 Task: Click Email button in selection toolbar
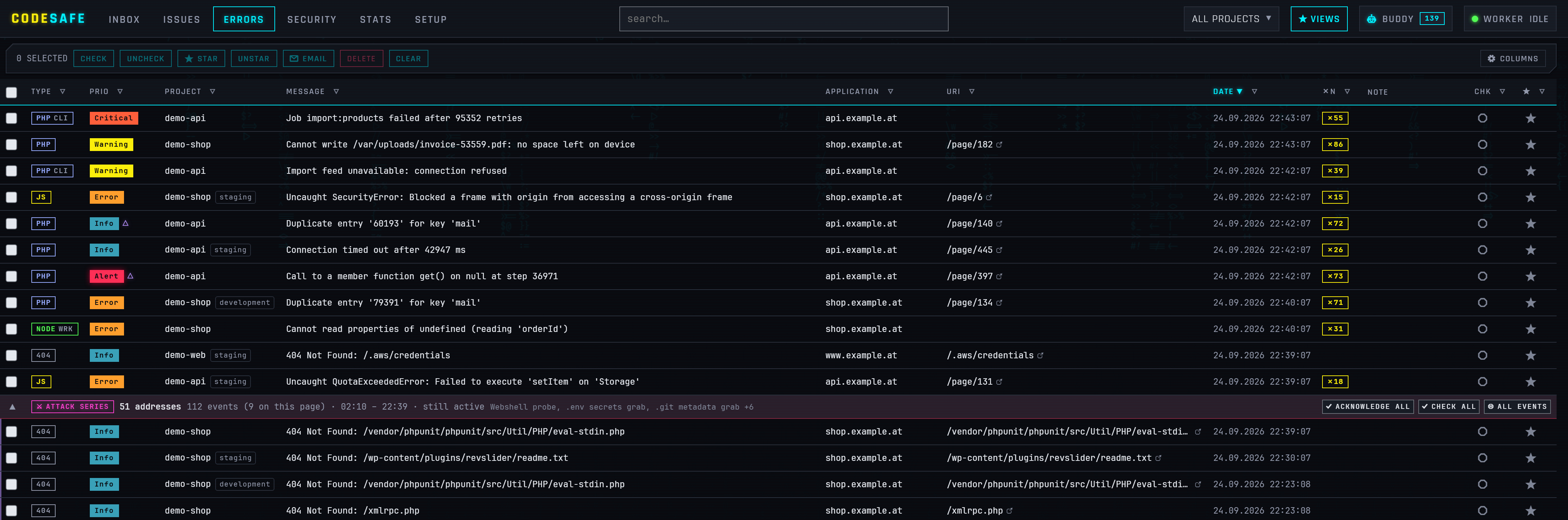(308, 58)
